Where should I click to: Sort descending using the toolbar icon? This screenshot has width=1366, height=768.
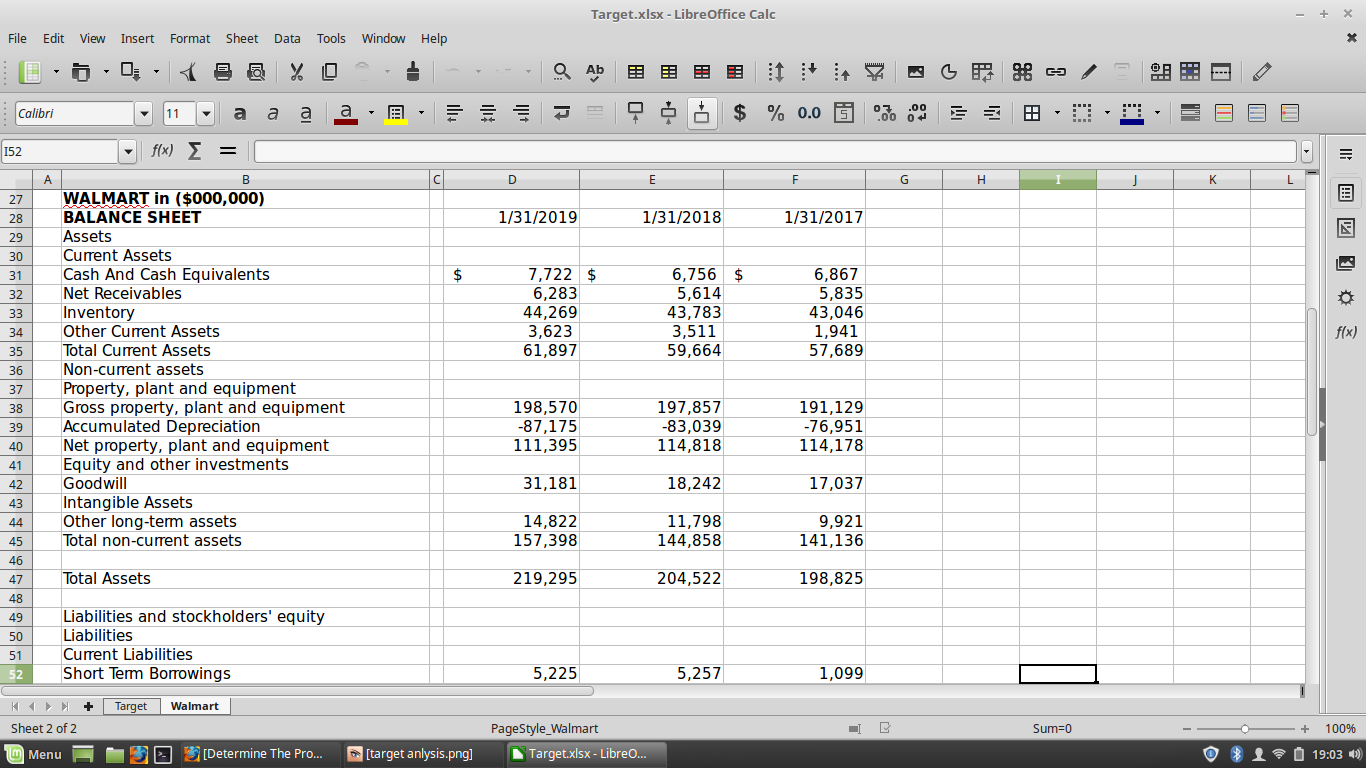point(842,72)
